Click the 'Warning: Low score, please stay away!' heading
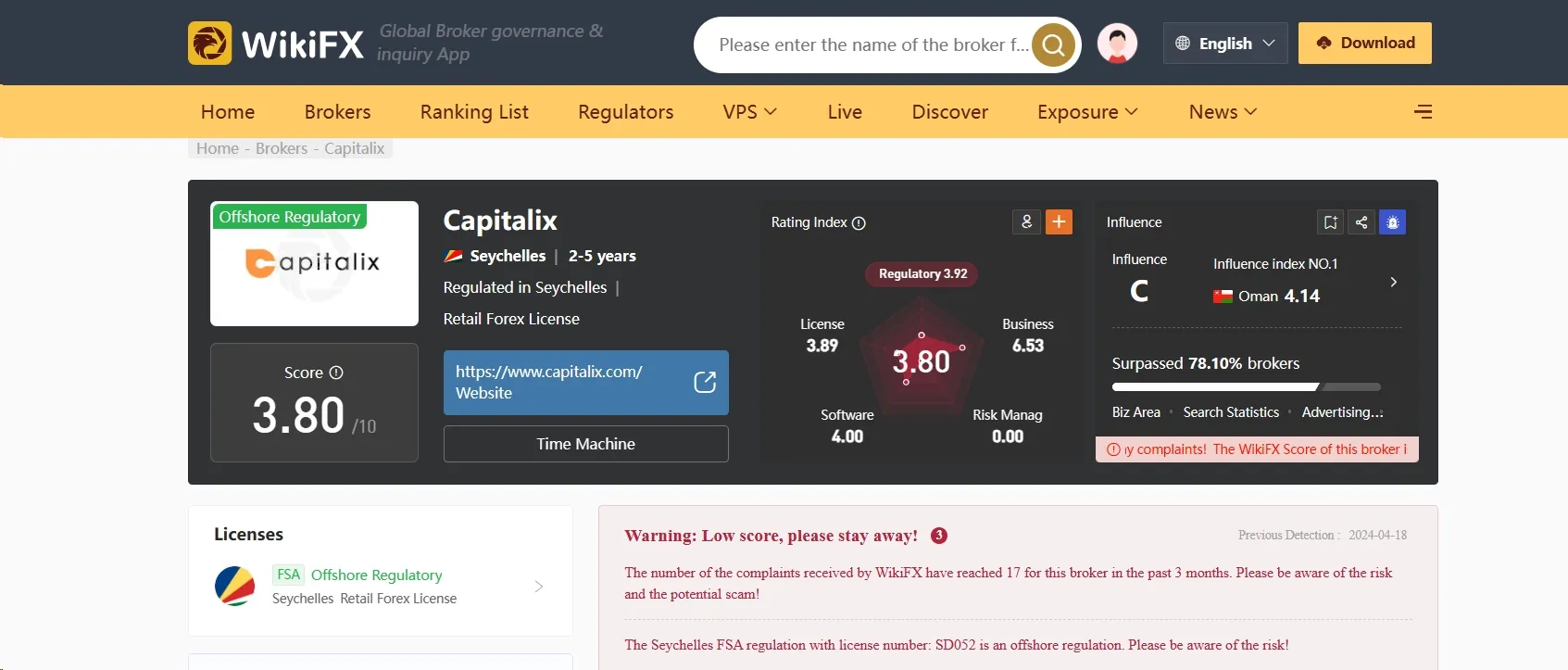Viewport: 1568px width, 670px height. (x=771, y=536)
